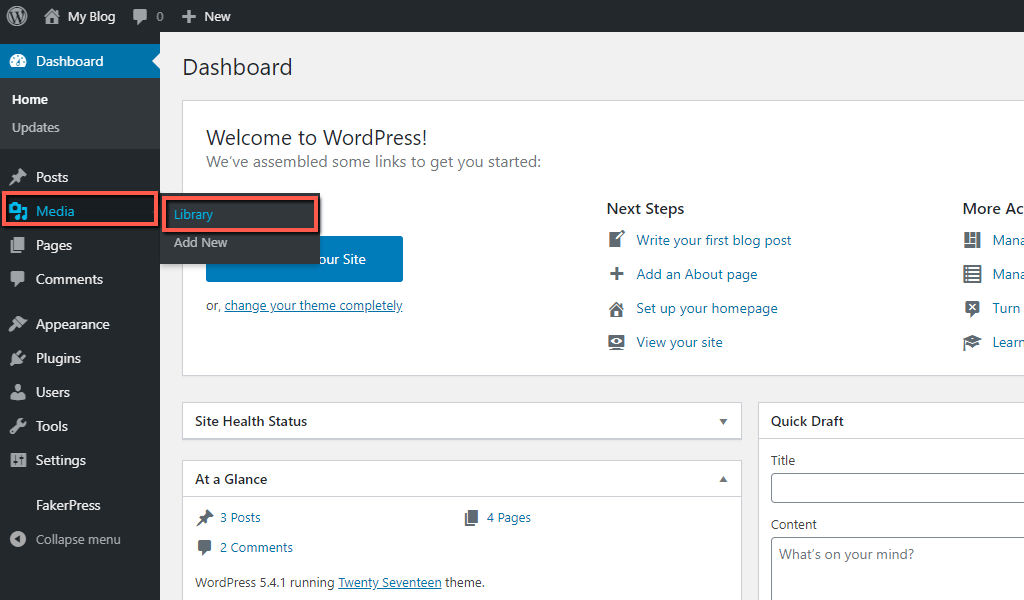Click the screen icon beside View your site

tap(616, 342)
